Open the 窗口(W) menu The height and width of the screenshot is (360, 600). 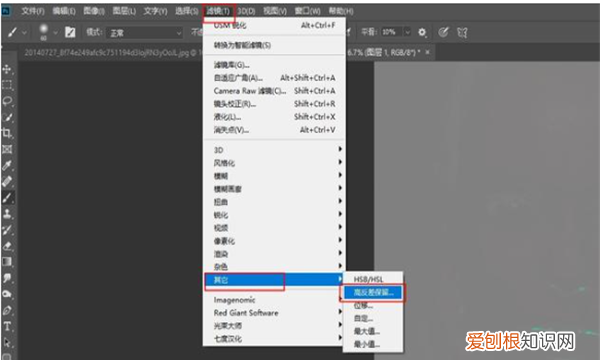(308, 11)
